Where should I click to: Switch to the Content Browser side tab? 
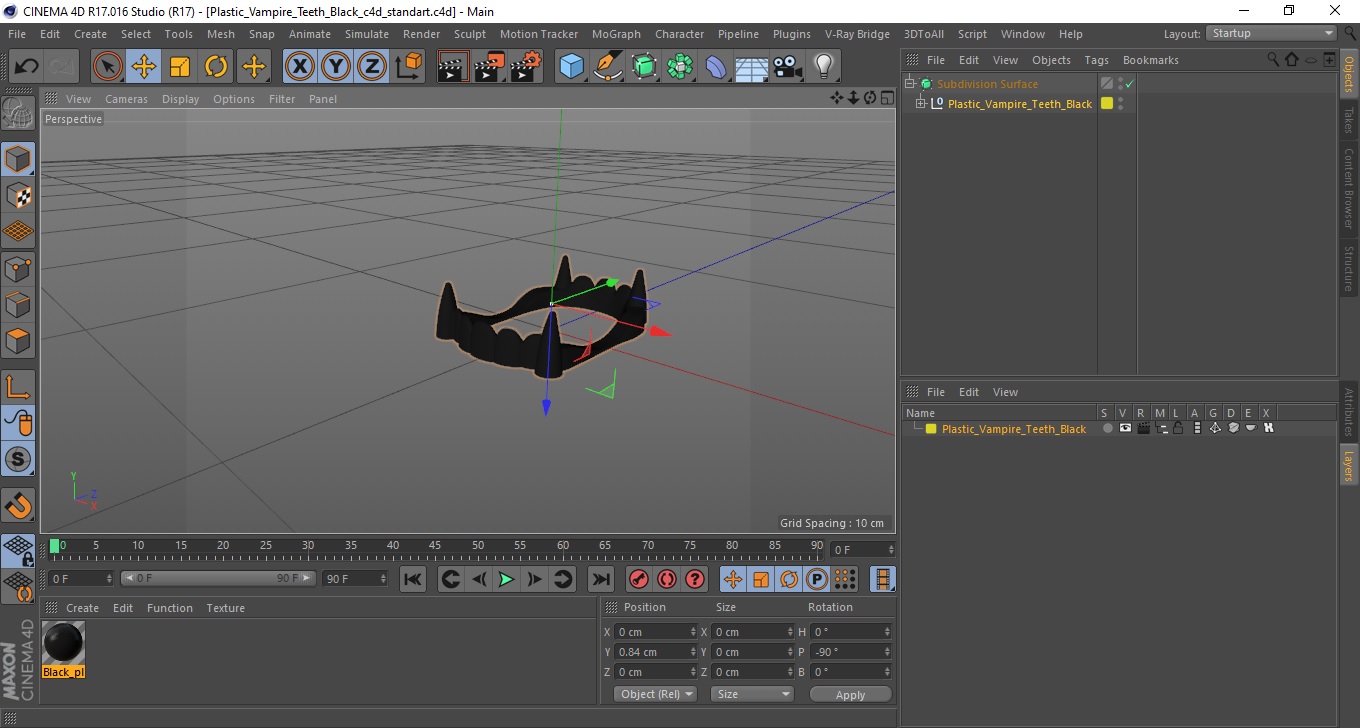[x=1348, y=189]
